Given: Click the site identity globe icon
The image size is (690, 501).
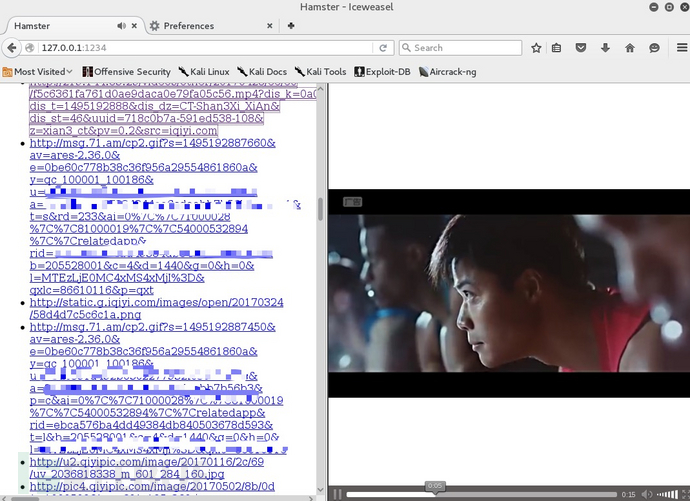Looking at the screenshot, I should click(x=30, y=48).
